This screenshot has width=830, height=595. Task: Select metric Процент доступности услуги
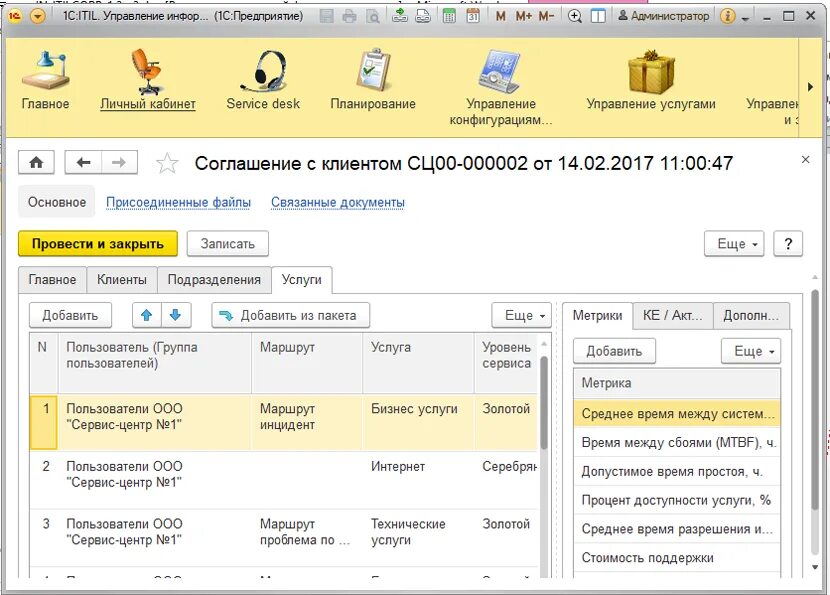pos(677,500)
